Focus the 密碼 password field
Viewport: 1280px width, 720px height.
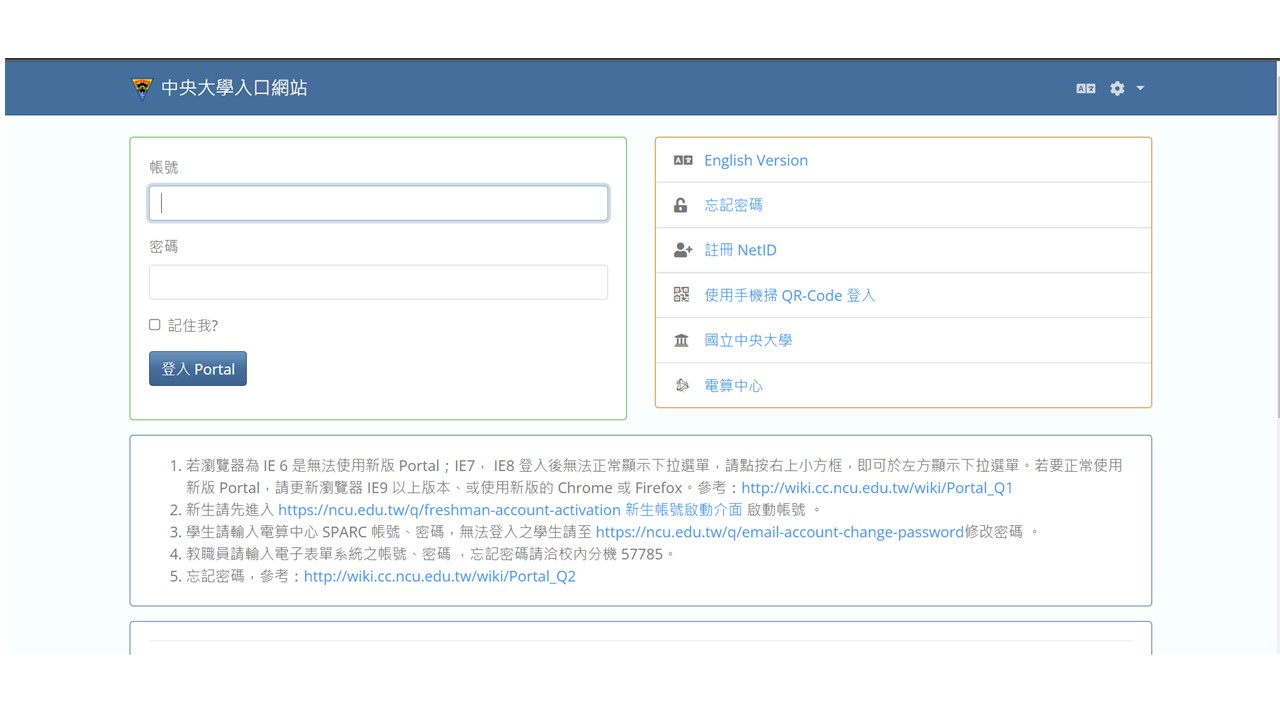[x=378, y=282]
